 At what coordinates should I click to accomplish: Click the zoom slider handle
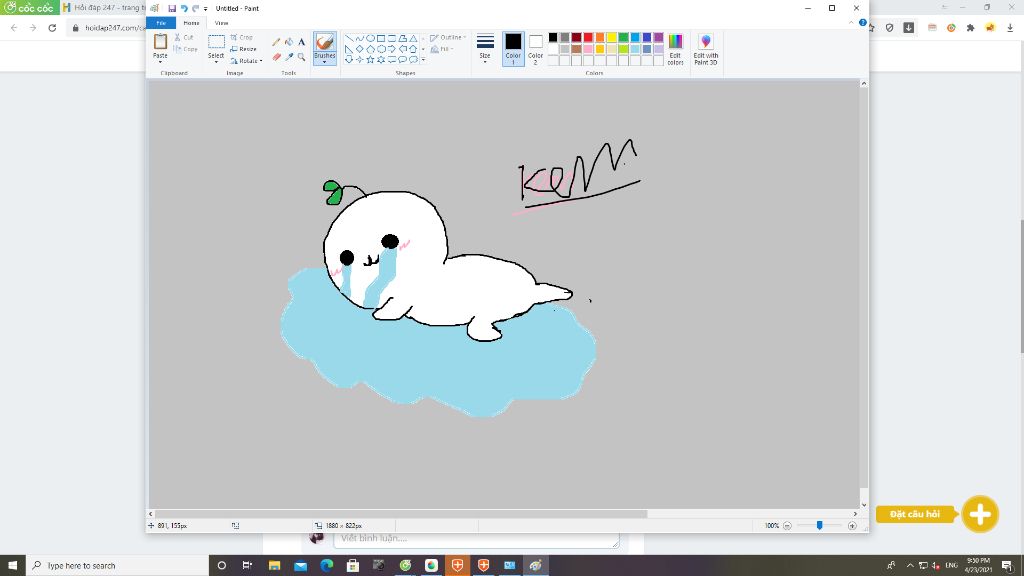[x=820, y=526]
